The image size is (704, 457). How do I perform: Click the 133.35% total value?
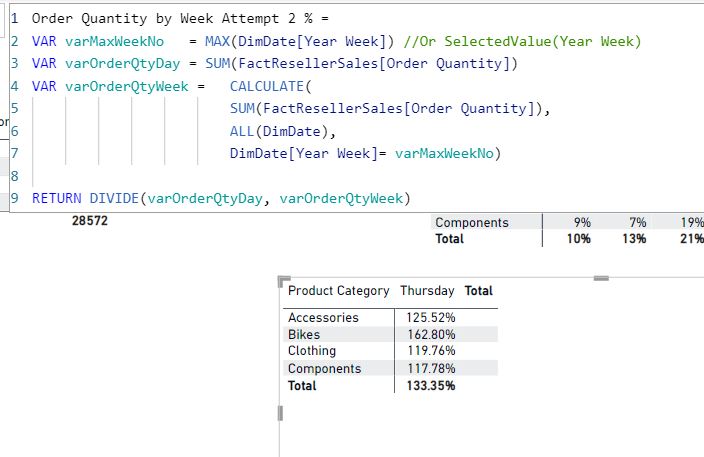pos(431,386)
